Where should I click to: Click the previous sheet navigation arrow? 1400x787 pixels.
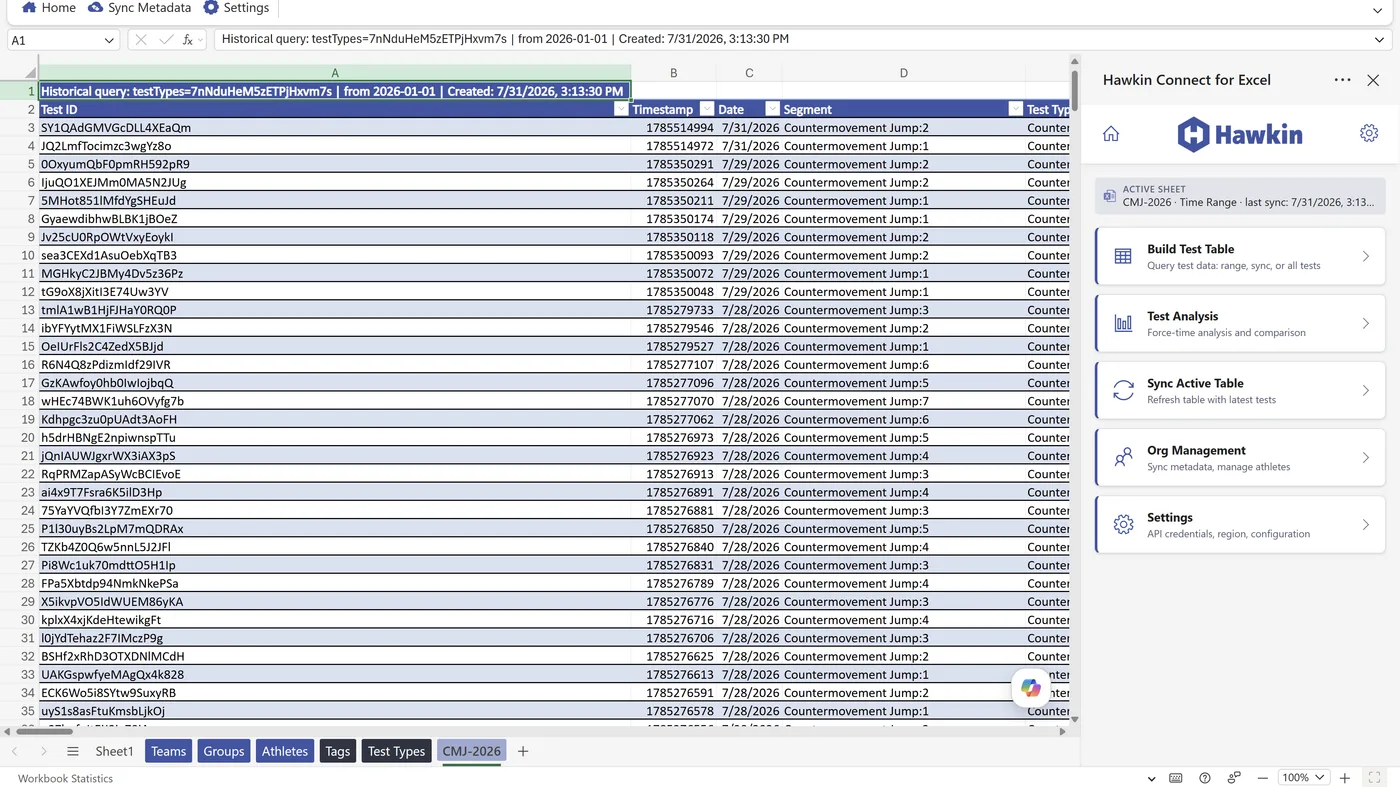15,751
